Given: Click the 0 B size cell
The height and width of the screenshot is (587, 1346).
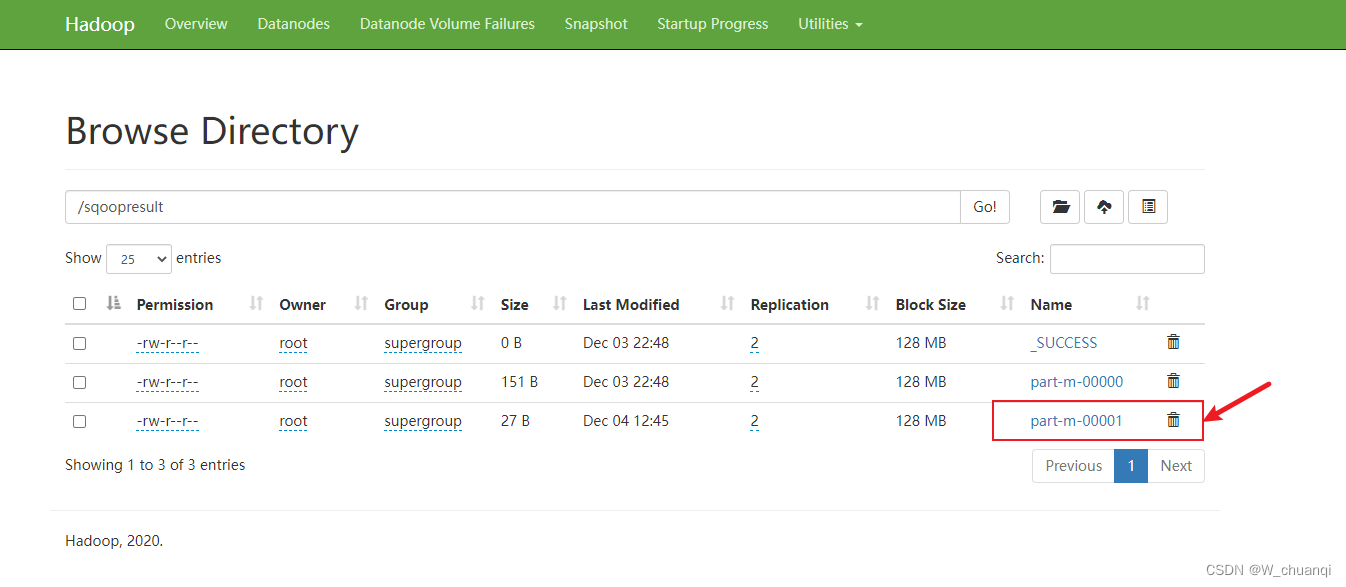Looking at the screenshot, I should click(x=511, y=342).
